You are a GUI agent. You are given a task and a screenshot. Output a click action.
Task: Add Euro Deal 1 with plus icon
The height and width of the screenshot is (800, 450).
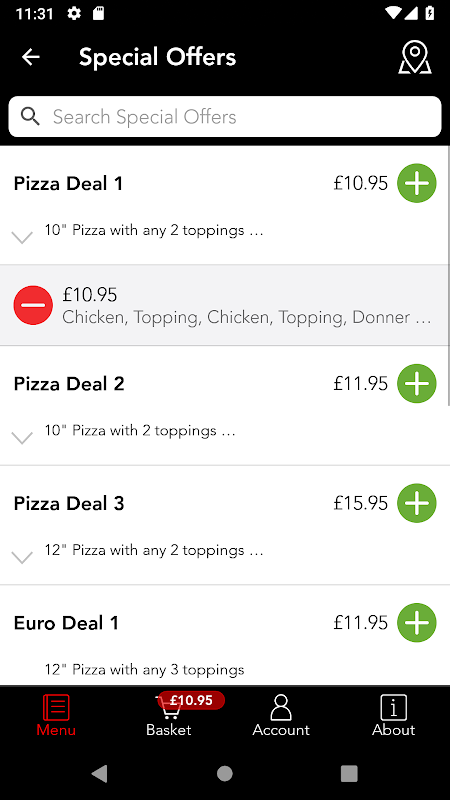tap(417, 622)
